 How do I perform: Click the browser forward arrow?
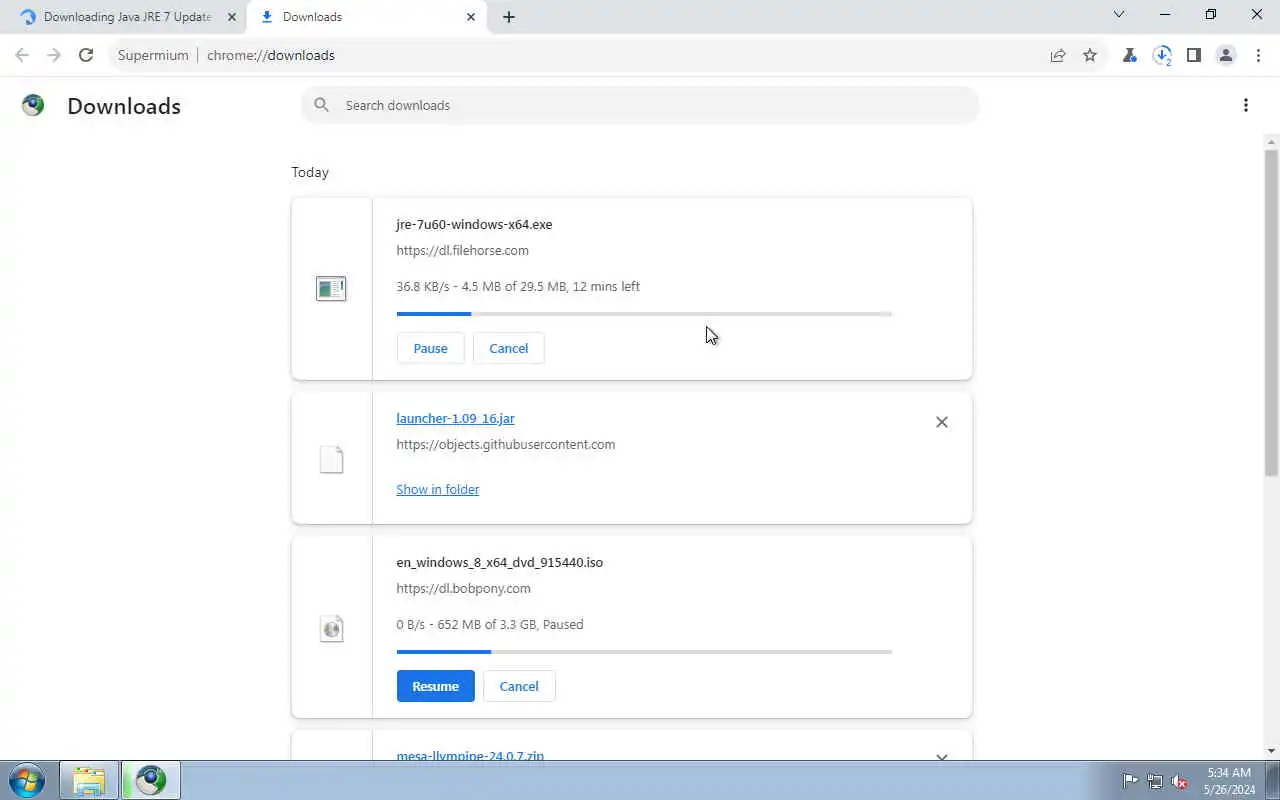pyautogui.click(x=54, y=55)
